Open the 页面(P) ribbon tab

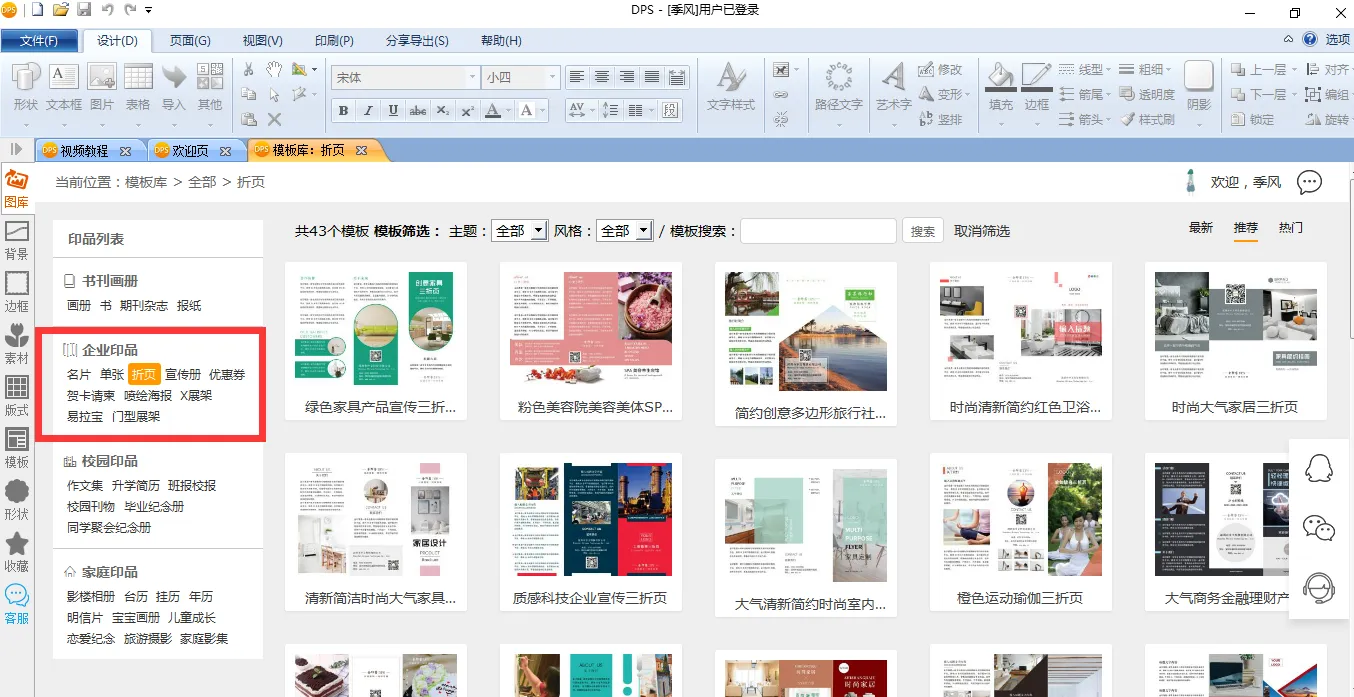190,41
